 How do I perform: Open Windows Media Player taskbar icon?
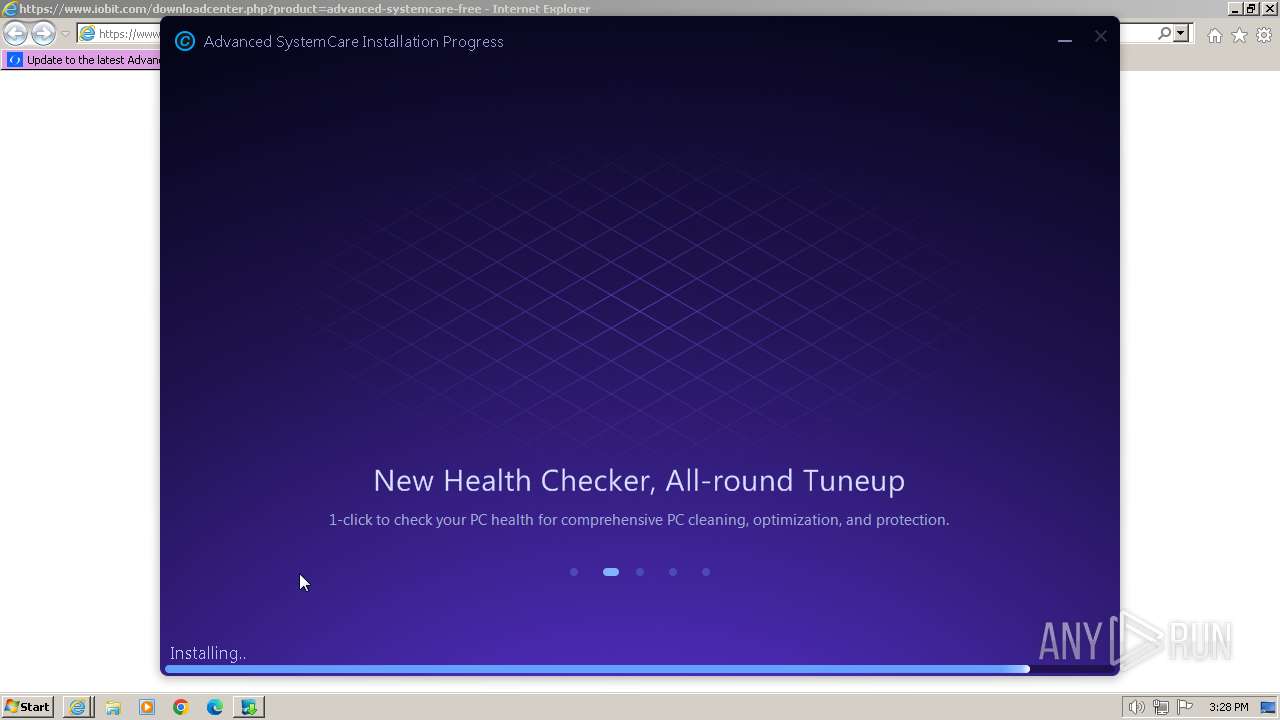(x=147, y=707)
